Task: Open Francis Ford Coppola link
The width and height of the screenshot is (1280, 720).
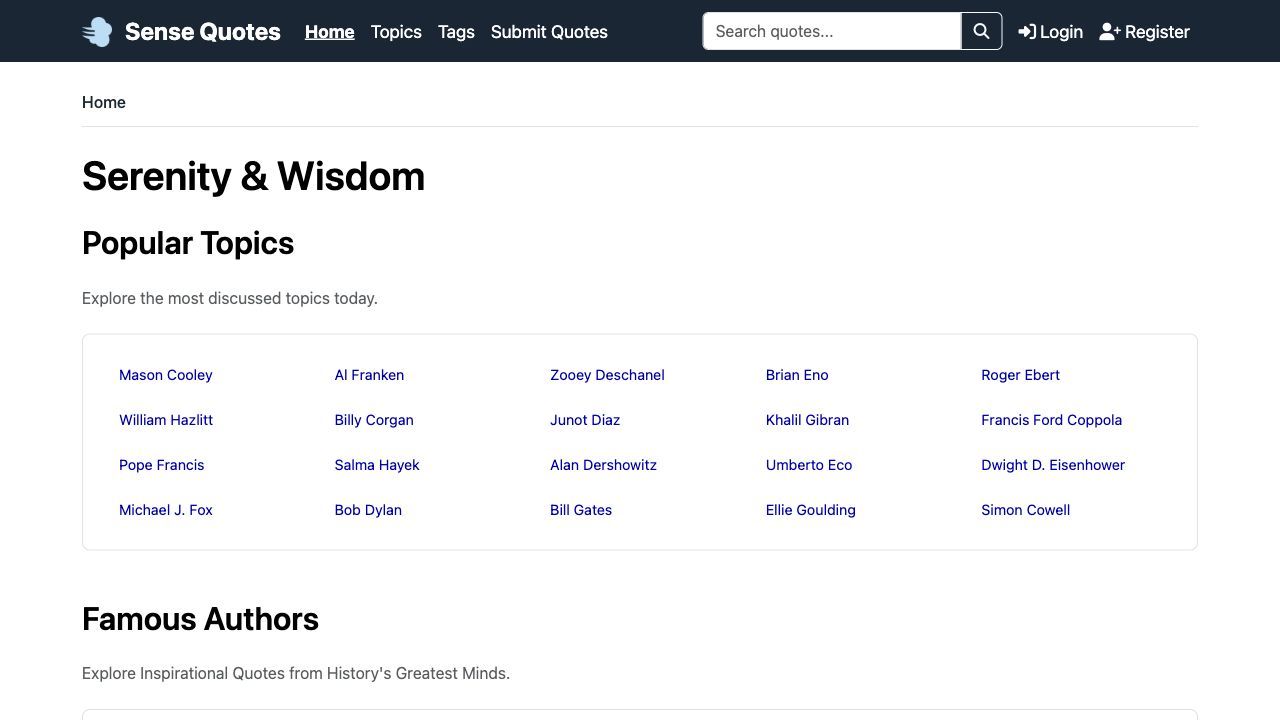Action: [x=1051, y=420]
